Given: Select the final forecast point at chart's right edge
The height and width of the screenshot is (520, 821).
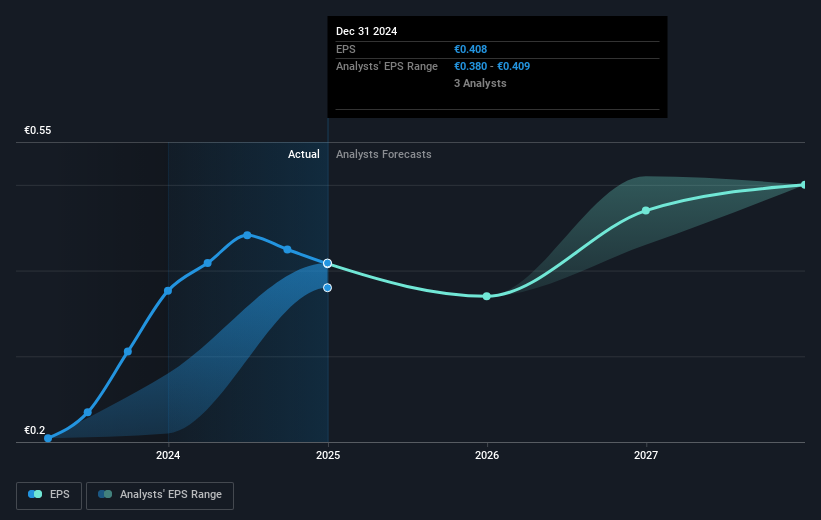Looking at the screenshot, I should [804, 185].
